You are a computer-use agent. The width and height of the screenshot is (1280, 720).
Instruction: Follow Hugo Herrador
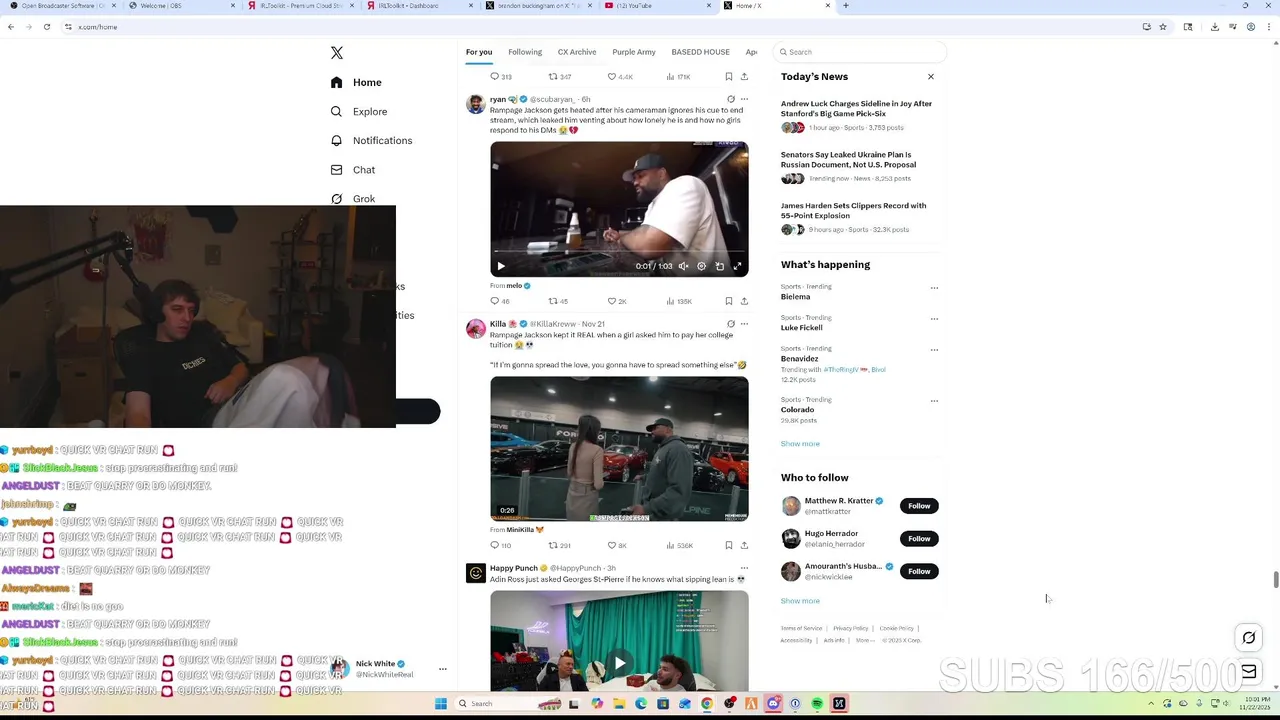(919, 538)
